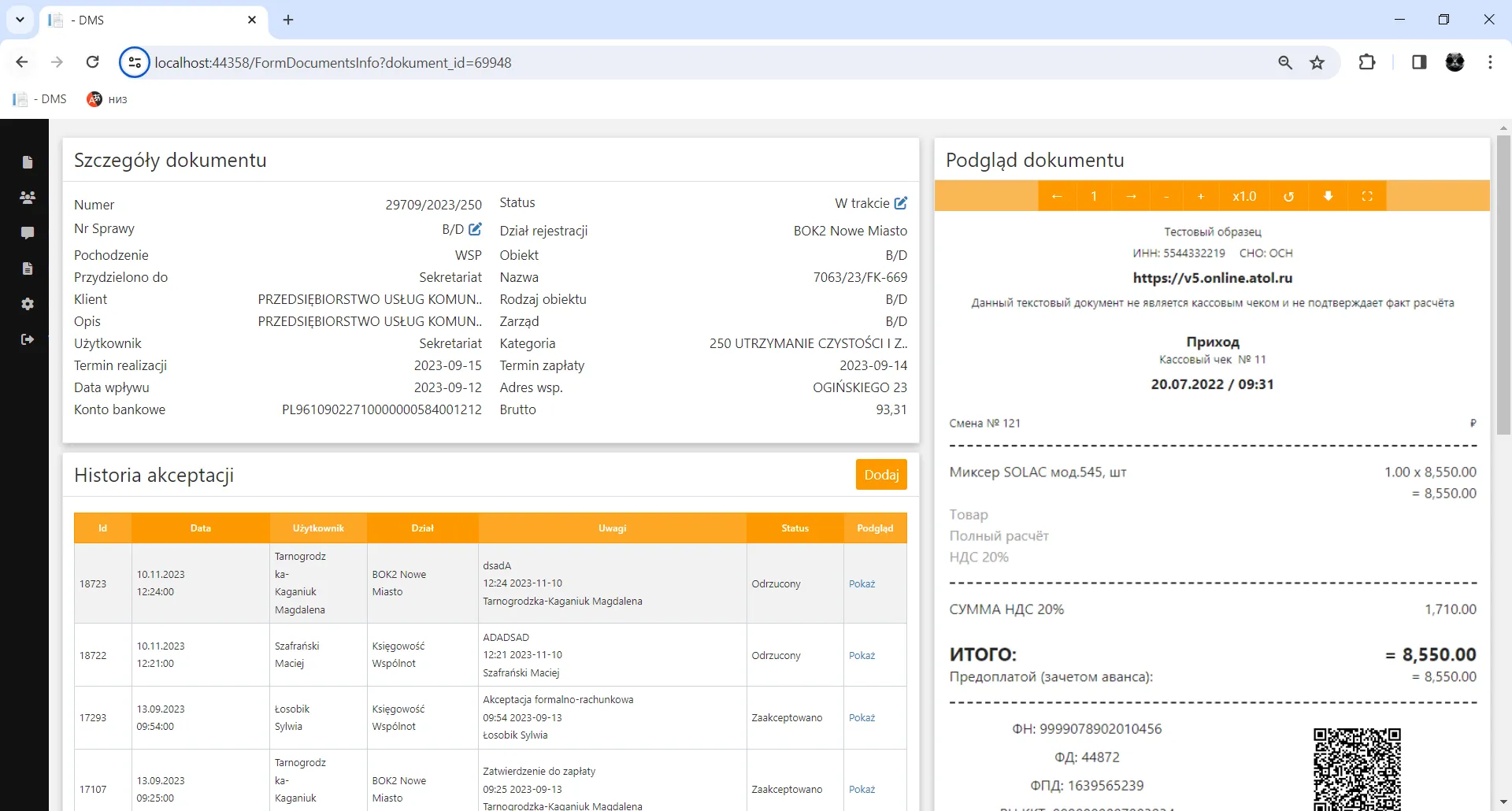Click Pokaż for entry 17293

click(862, 717)
